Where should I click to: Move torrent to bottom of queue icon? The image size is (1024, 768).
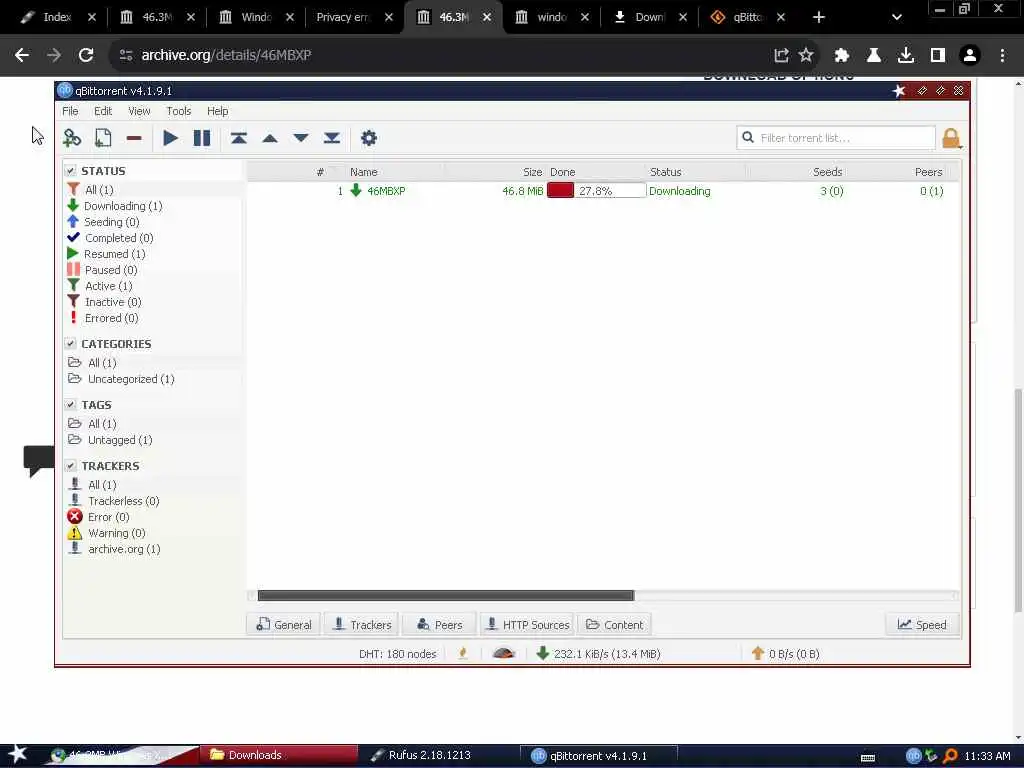pos(332,138)
